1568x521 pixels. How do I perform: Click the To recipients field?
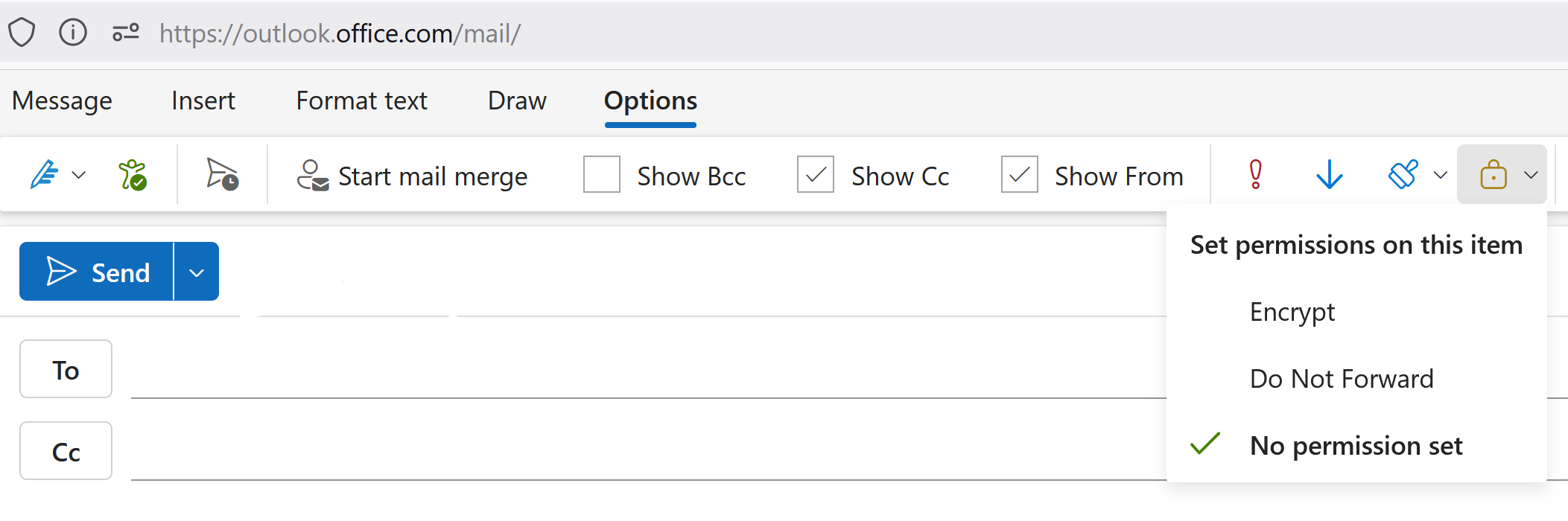(641, 371)
